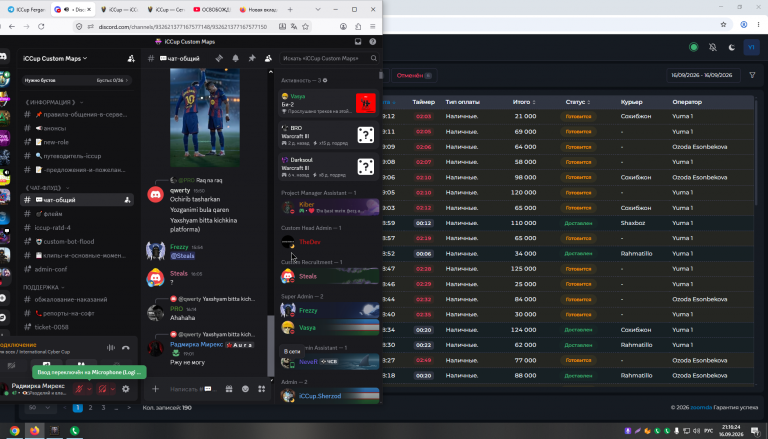
Task: Click the invite members icon beside server name
Action: click(x=131, y=58)
